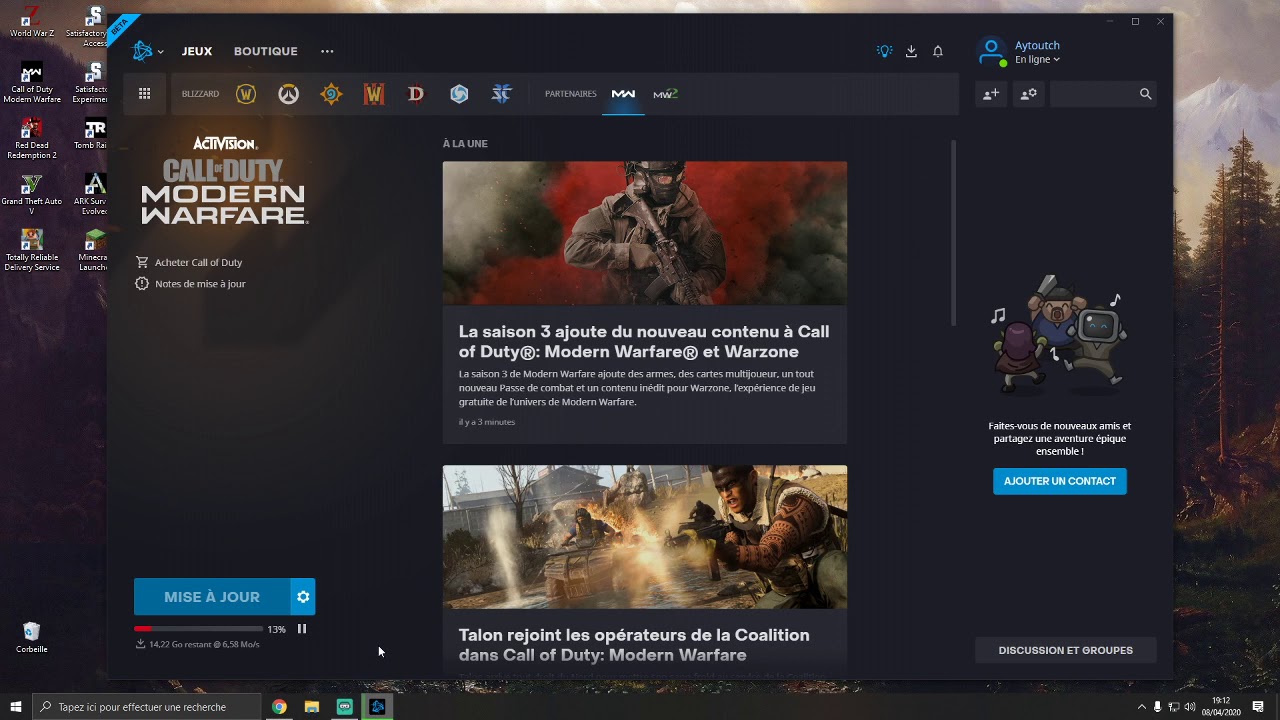Click the Acheter Call of Duty link

pyautogui.click(x=189, y=262)
